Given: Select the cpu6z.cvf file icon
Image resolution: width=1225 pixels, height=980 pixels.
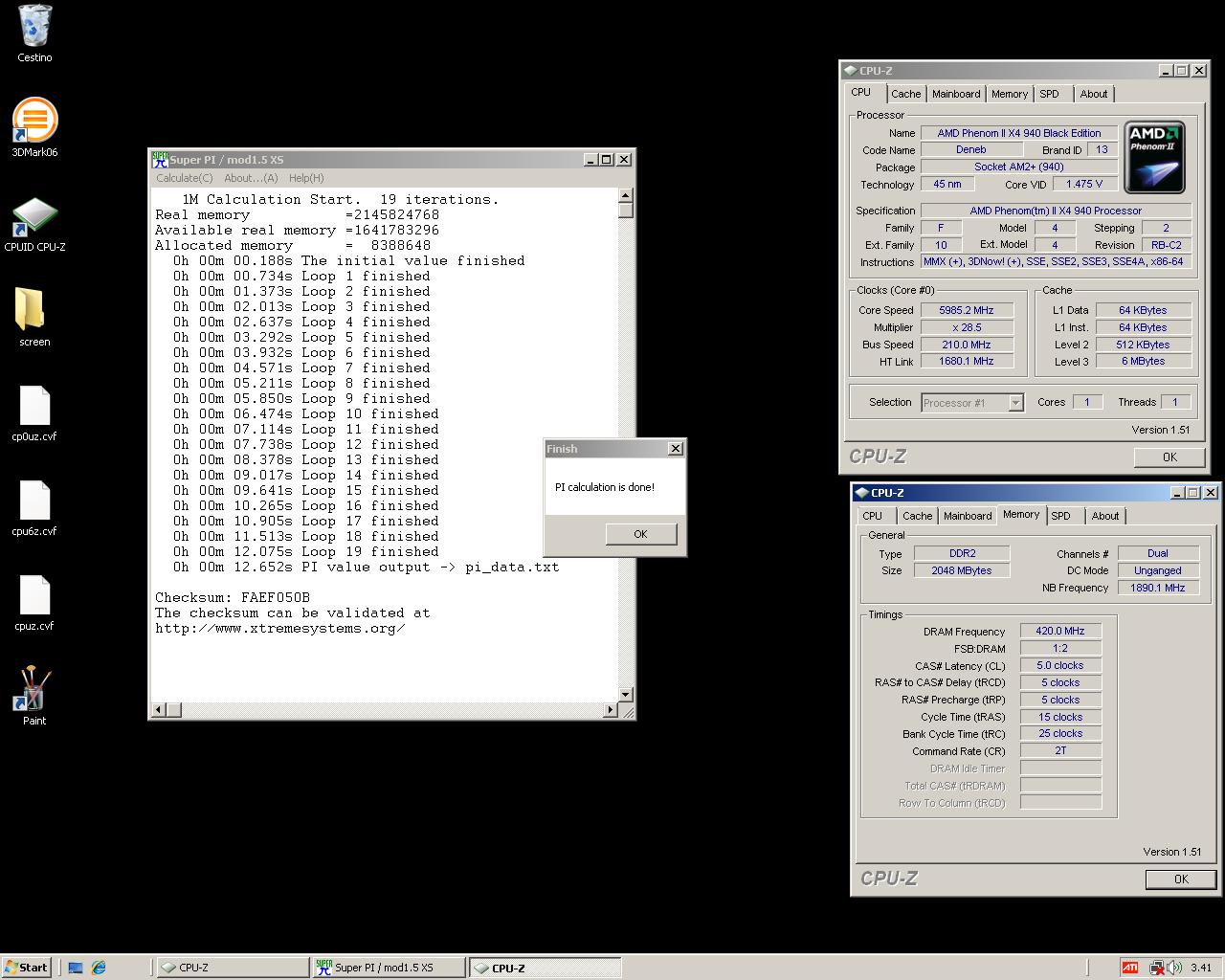Looking at the screenshot, I should [x=34, y=508].
